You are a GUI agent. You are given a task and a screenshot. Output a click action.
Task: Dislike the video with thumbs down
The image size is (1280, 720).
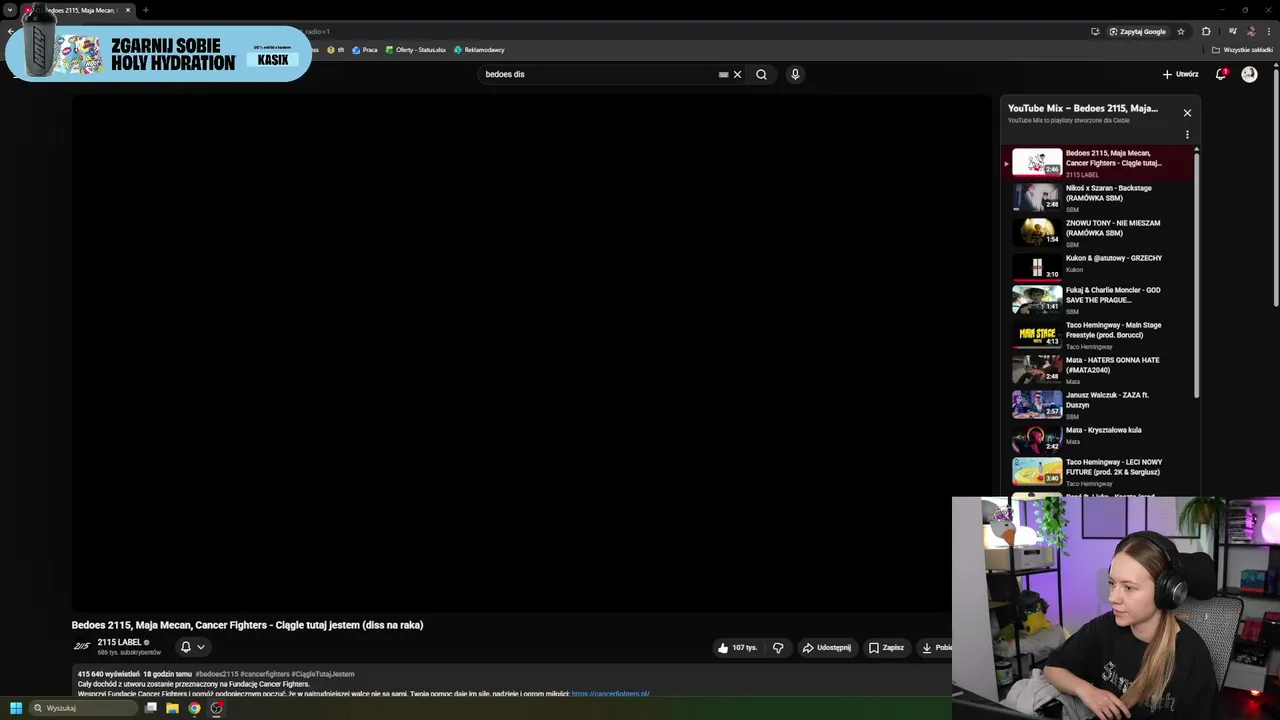click(778, 647)
